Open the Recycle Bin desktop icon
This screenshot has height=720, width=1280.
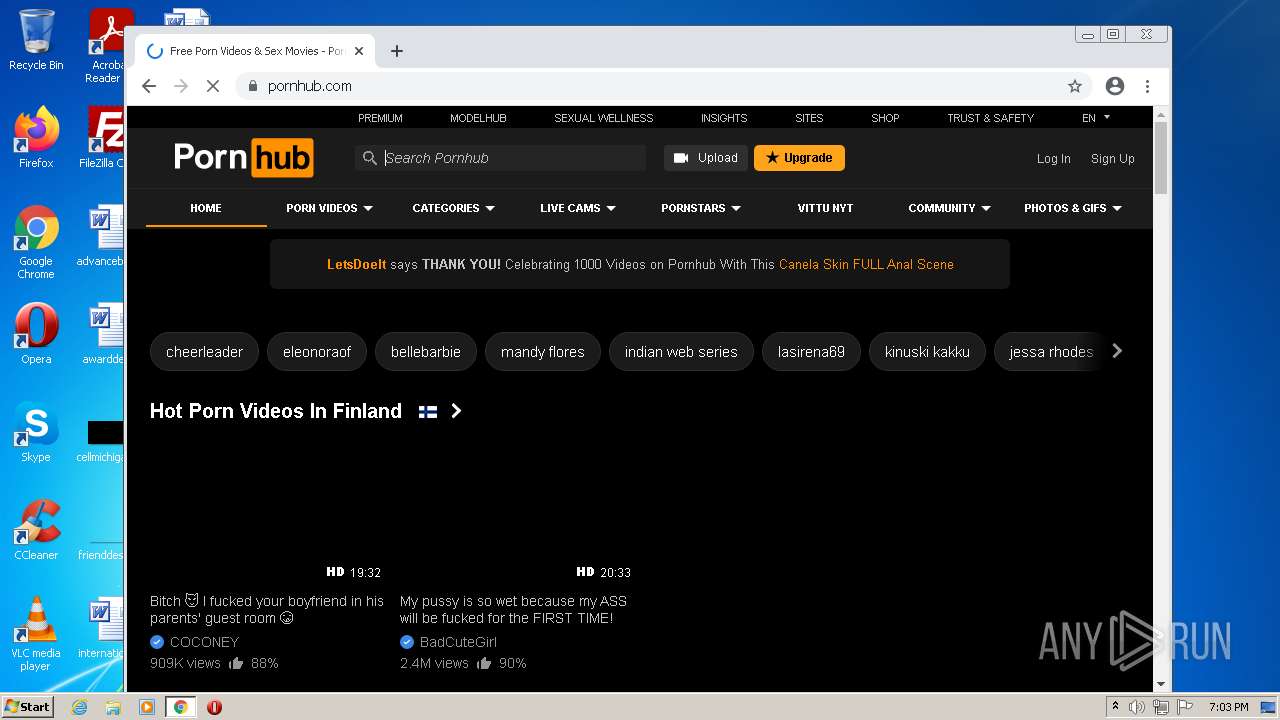[x=36, y=40]
